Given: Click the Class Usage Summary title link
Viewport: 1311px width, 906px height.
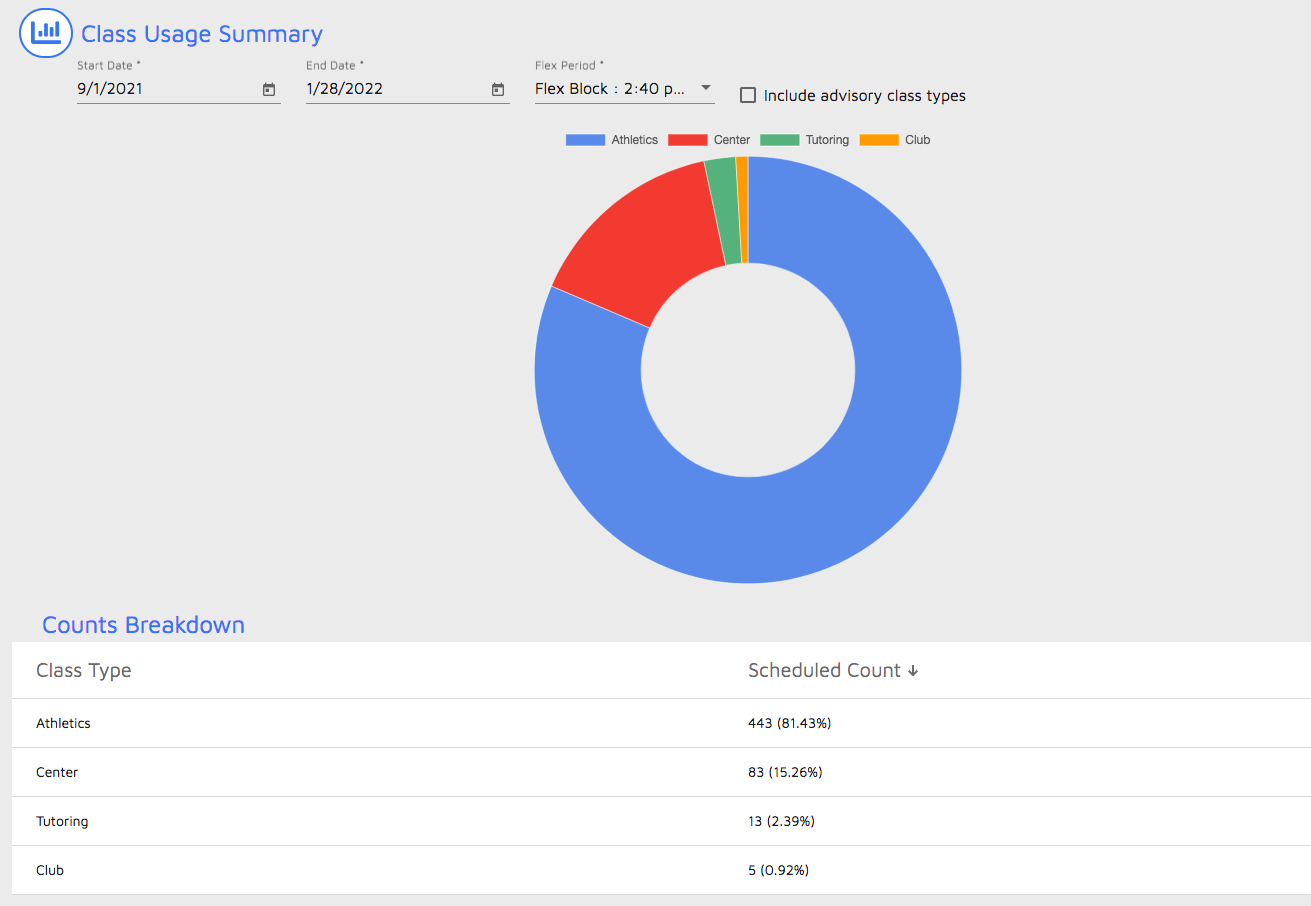Looking at the screenshot, I should [x=201, y=34].
